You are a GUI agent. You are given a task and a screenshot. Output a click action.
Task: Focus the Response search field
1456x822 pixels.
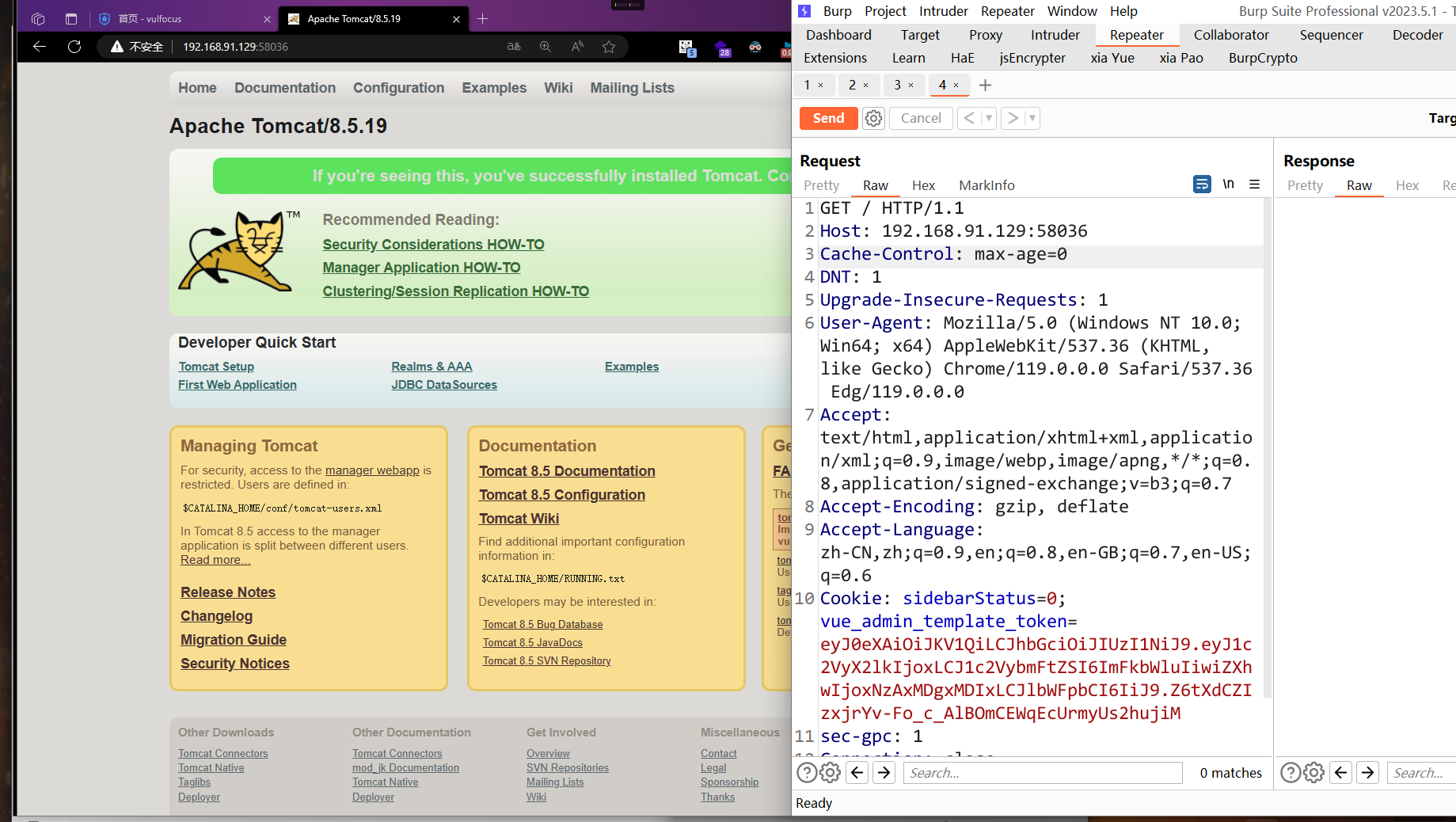1422,773
